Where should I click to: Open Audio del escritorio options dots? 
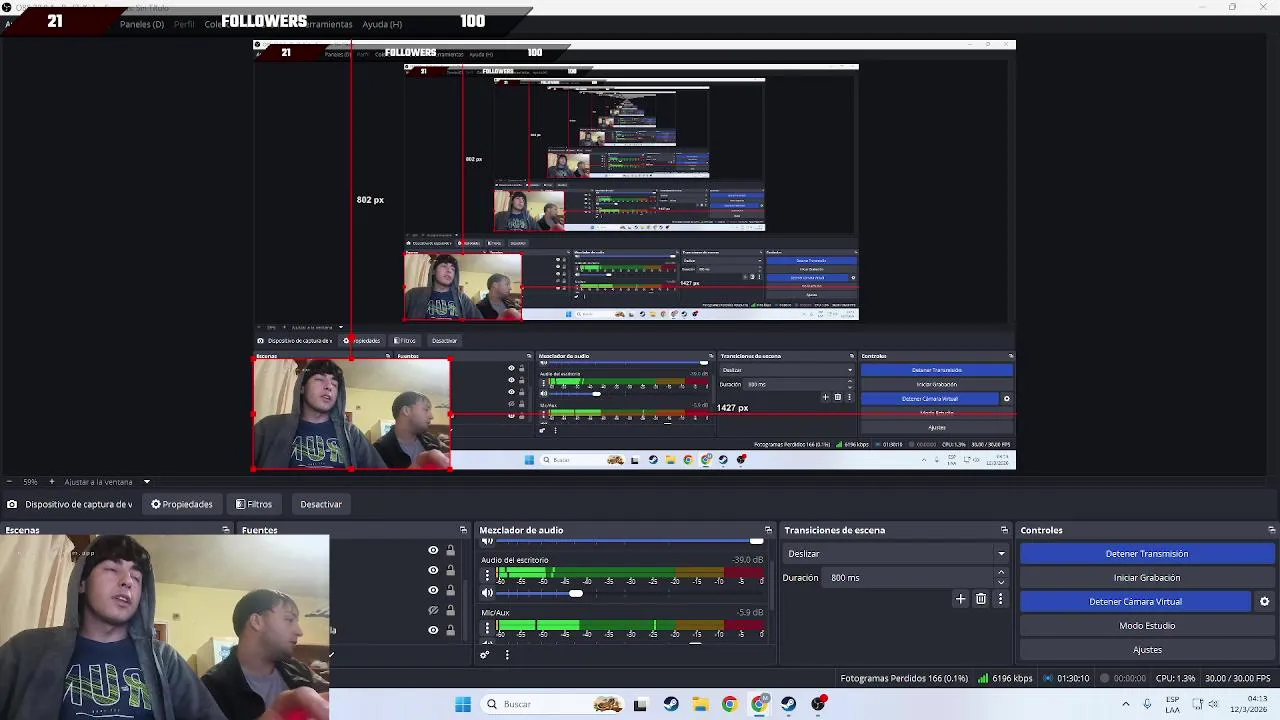[x=487, y=575]
